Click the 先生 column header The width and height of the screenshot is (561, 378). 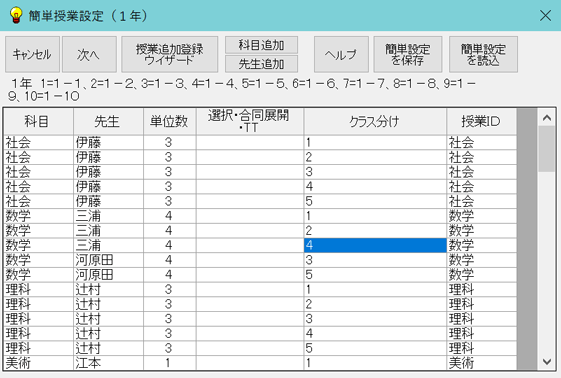coord(108,122)
